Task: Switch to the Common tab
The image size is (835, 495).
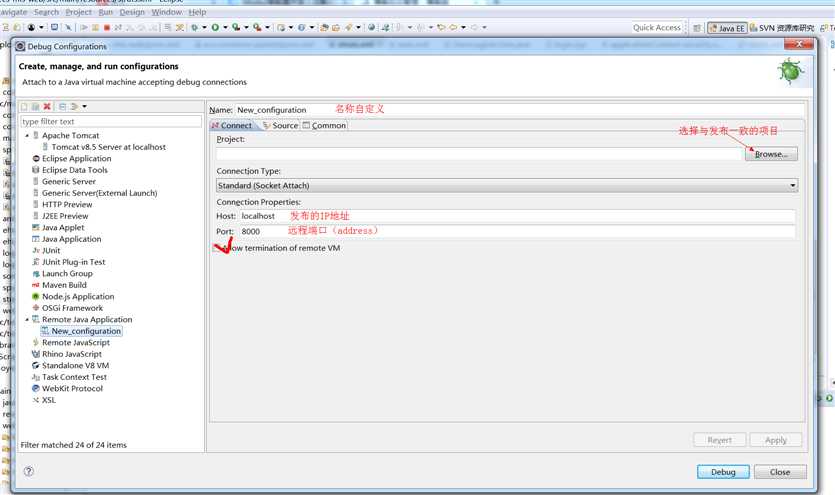Action: (324, 126)
